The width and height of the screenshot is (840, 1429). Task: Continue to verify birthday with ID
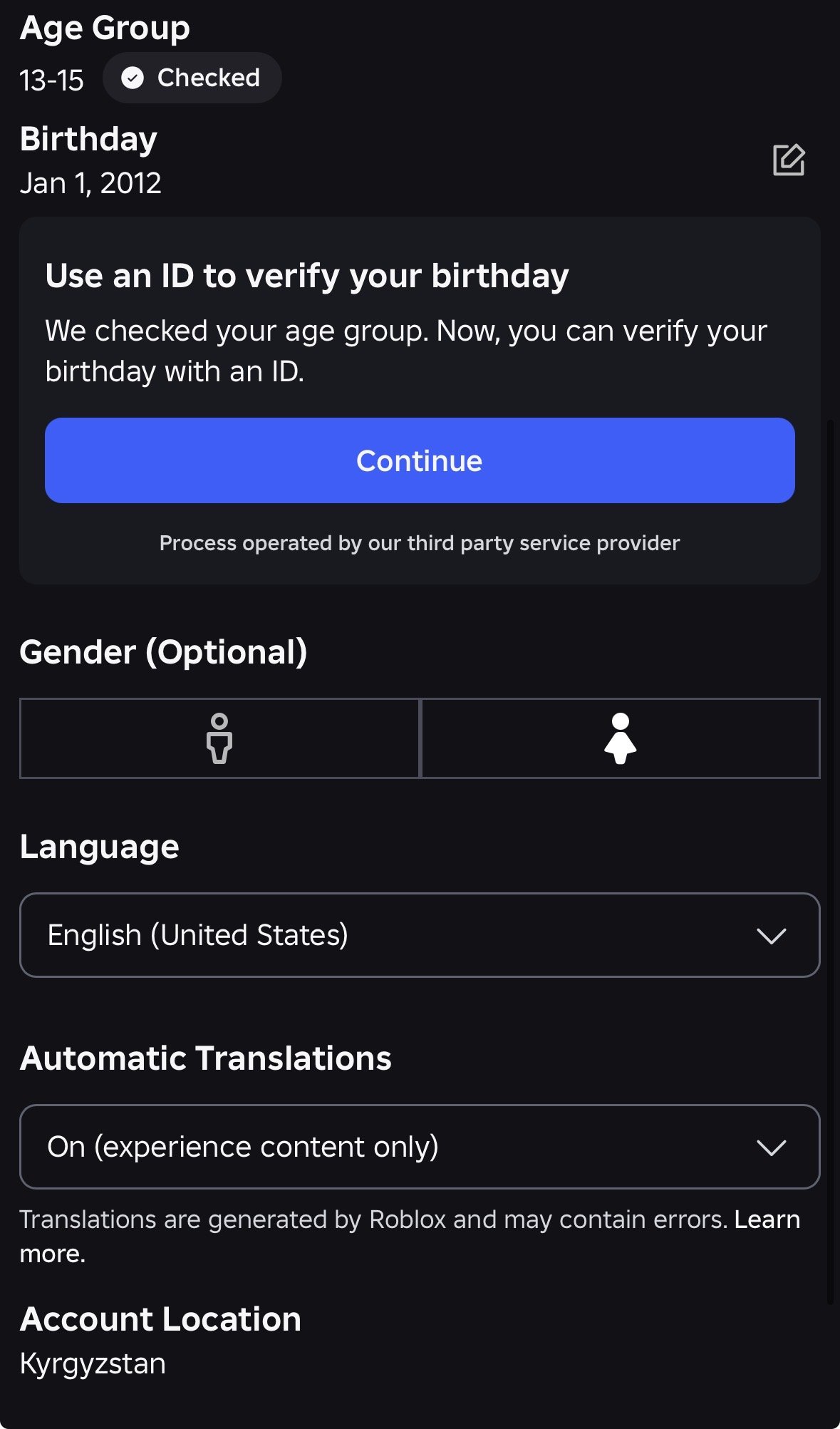420,460
